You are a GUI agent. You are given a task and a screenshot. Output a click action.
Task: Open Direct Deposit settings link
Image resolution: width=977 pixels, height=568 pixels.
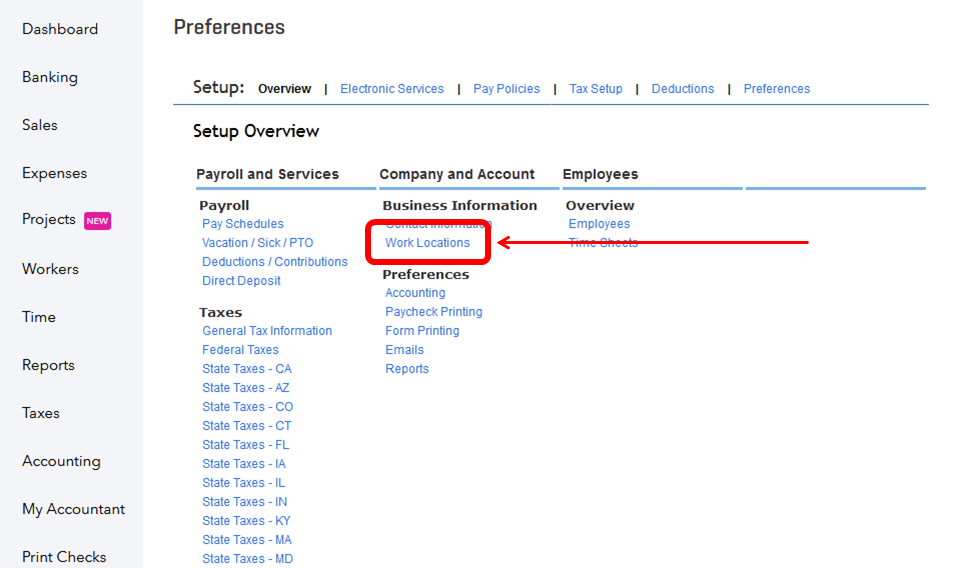click(x=241, y=281)
